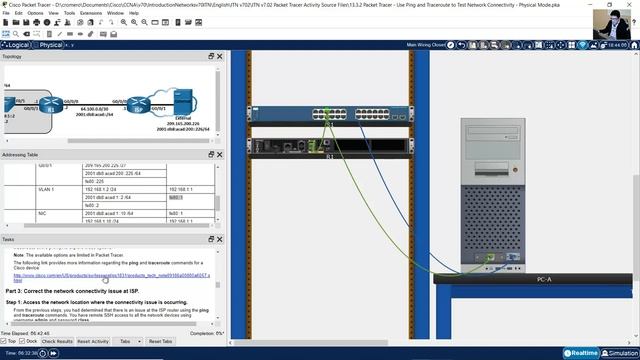The height and width of the screenshot is (360, 640).
Task: Click the ISP router in topology diagram
Action: (138, 105)
